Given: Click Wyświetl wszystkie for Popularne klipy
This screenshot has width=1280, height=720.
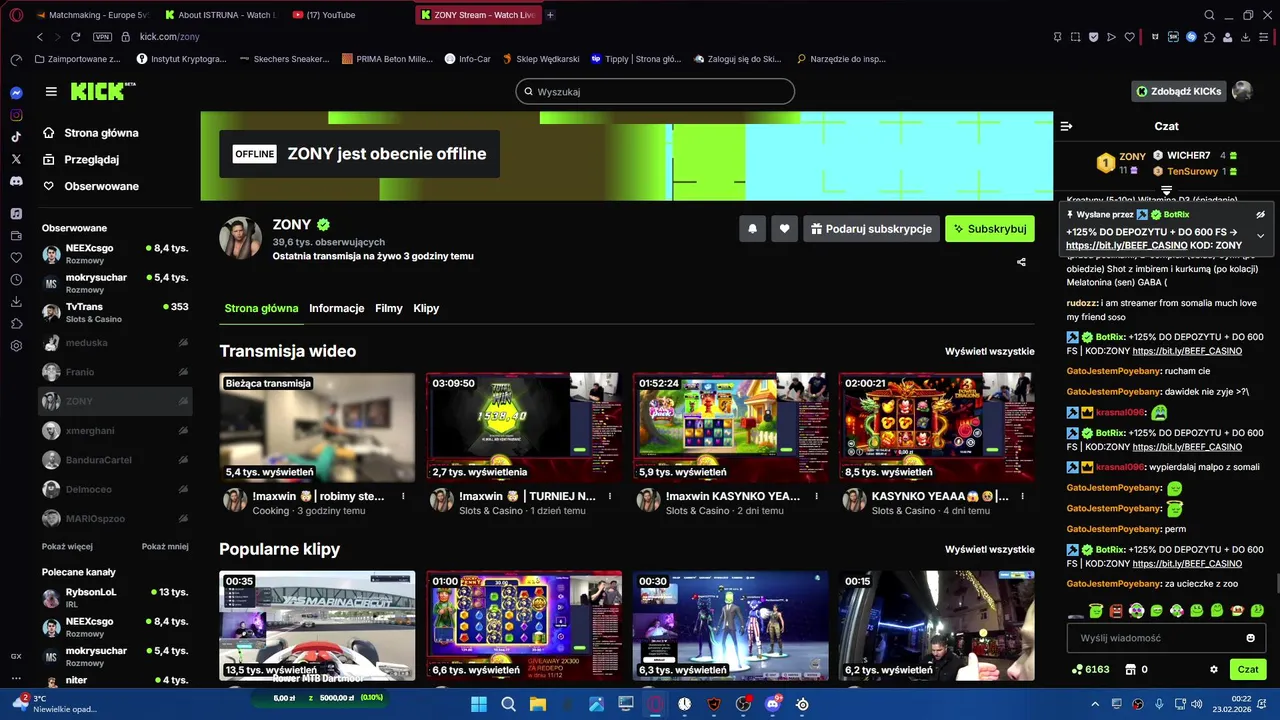Looking at the screenshot, I should click(989, 549).
